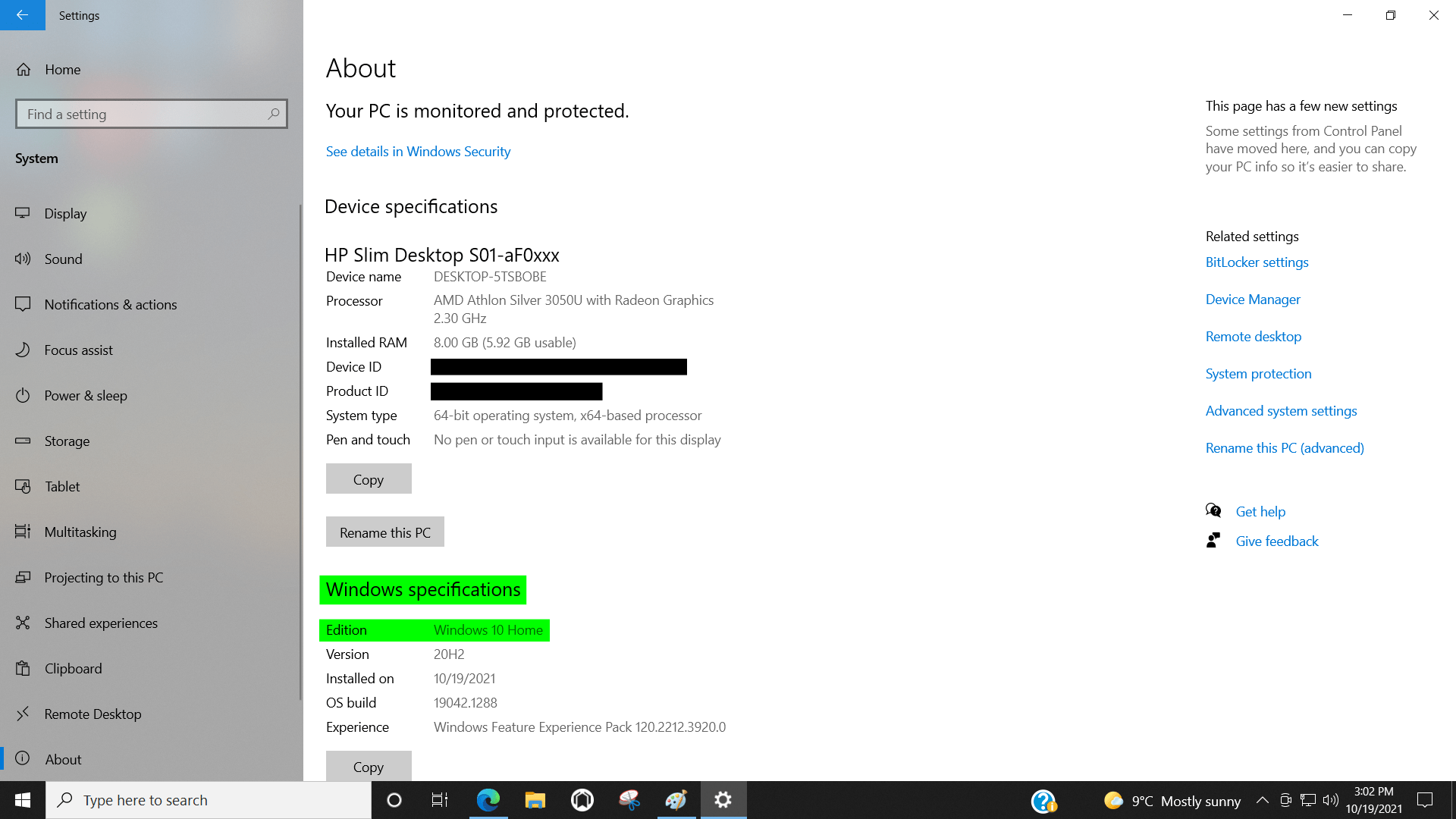Open the Action Center notifications icon
This screenshot has width=1456, height=819.
(1425, 800)
